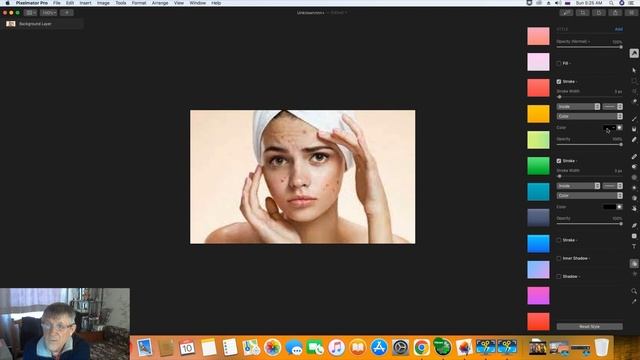Open Spotlight search in the menu bar

tap(611, 3)
